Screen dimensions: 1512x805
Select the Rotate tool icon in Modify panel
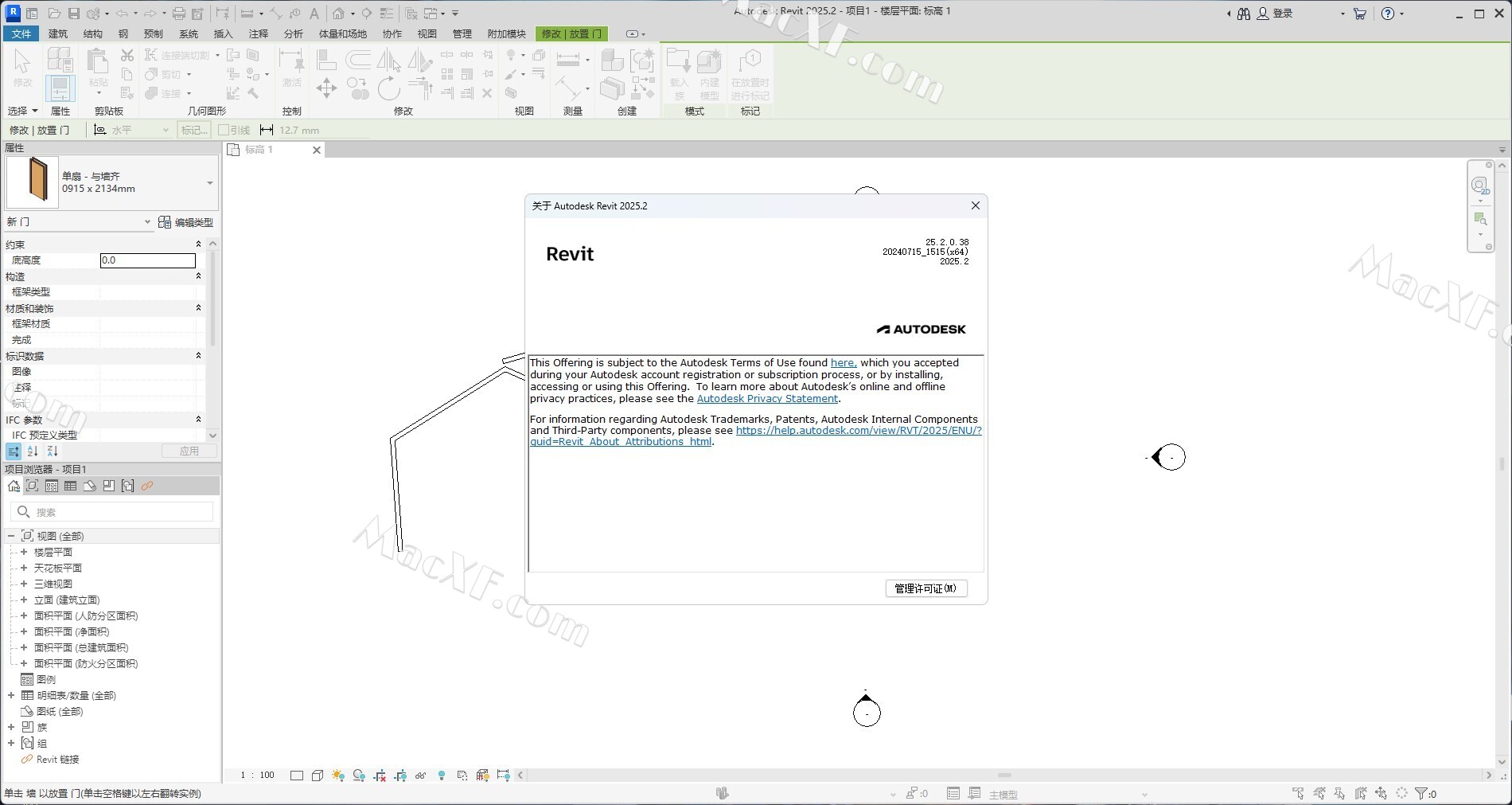click(x=388, y=88)
